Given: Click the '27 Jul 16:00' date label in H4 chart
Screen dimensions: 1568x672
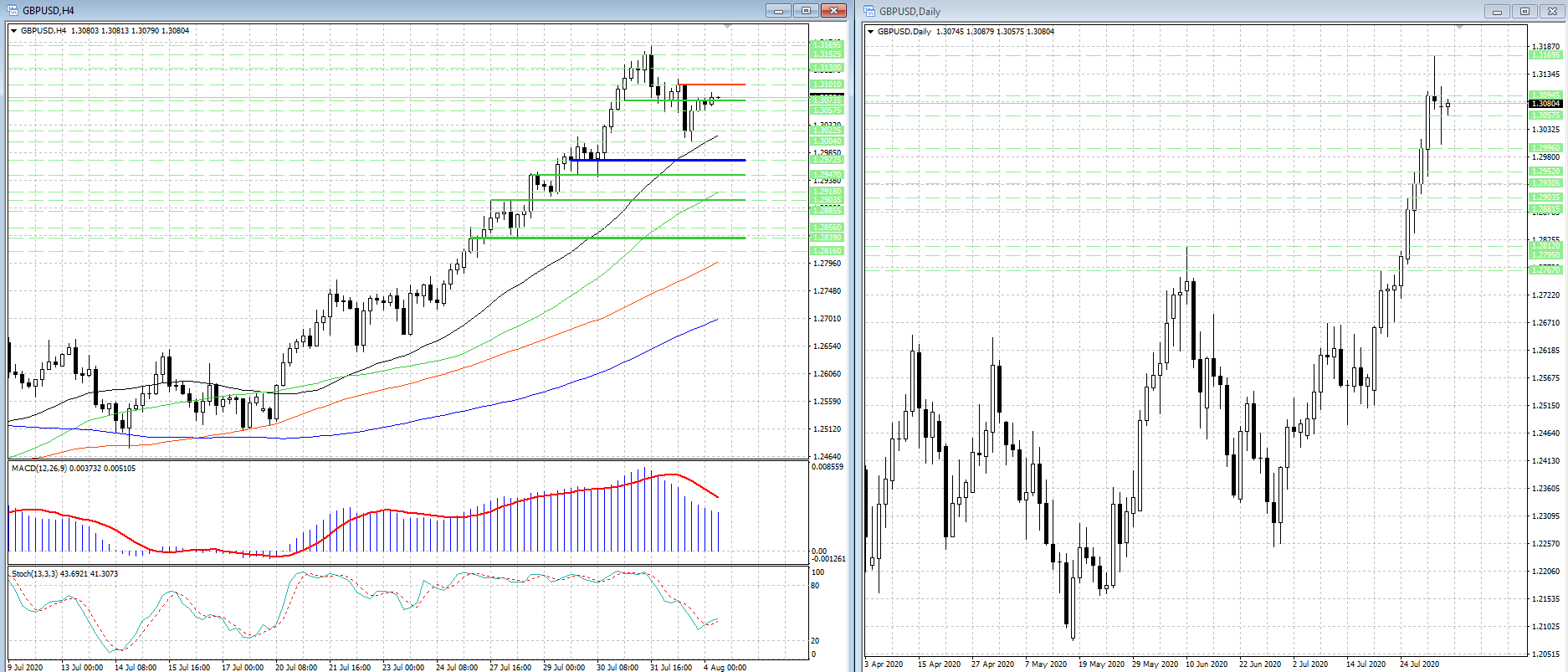Looking at the screenshot, I should (510, 667).
